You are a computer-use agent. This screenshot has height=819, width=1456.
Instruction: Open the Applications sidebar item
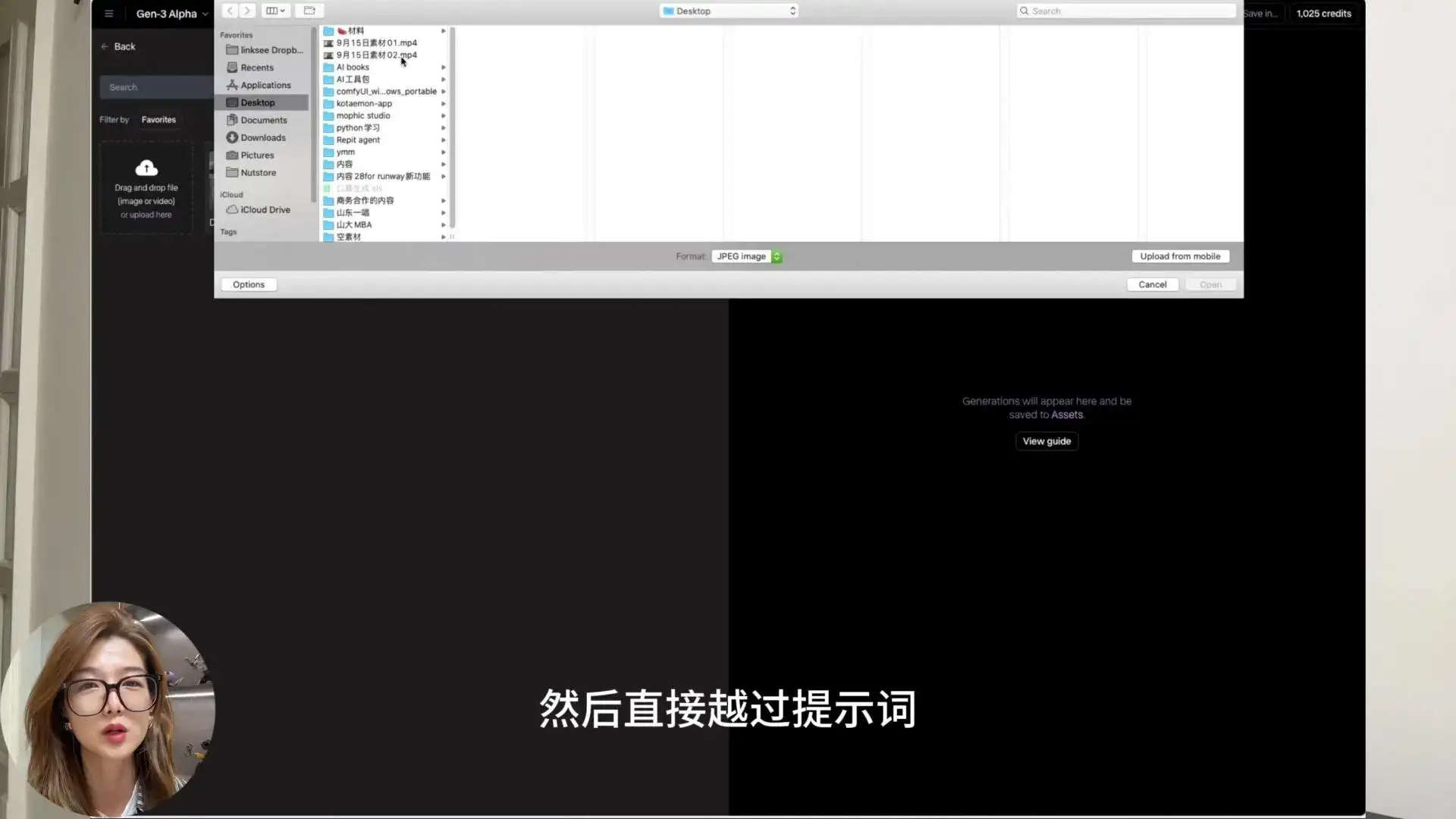click(265, 84)
